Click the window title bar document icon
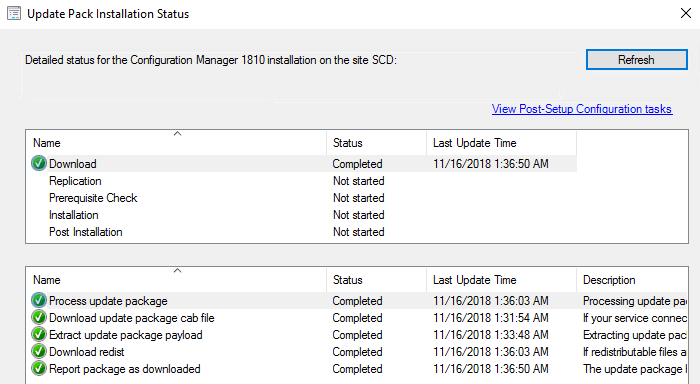The width and height of the screenshot is (700, 384). [14, 13]
